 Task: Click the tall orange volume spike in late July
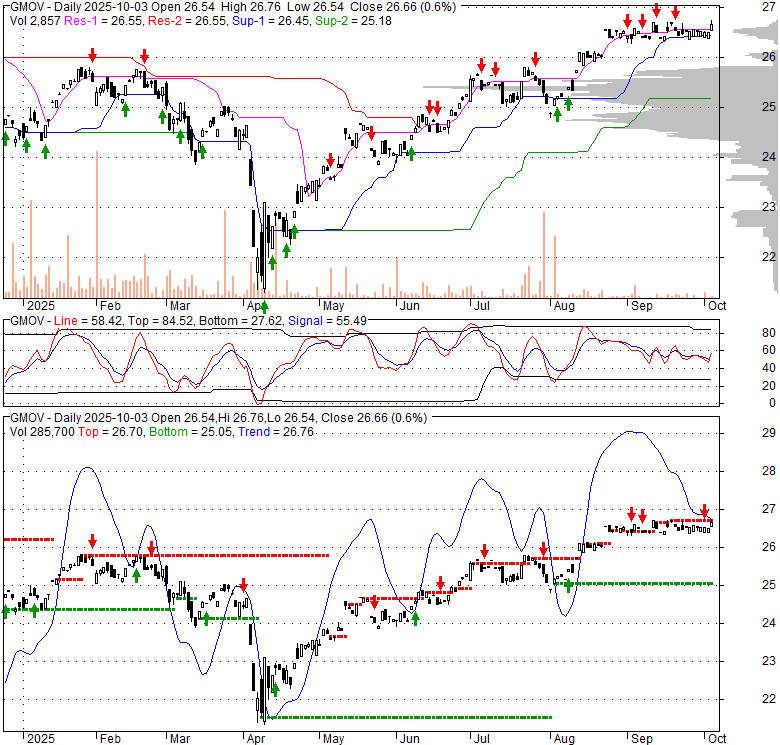pyautogui.click(x=544, y=255)
